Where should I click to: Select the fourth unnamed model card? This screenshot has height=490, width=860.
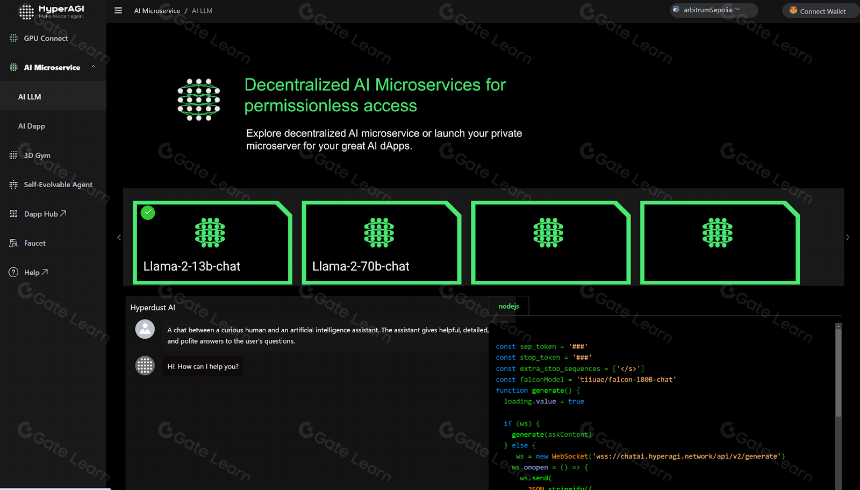[x=720, y=243]
